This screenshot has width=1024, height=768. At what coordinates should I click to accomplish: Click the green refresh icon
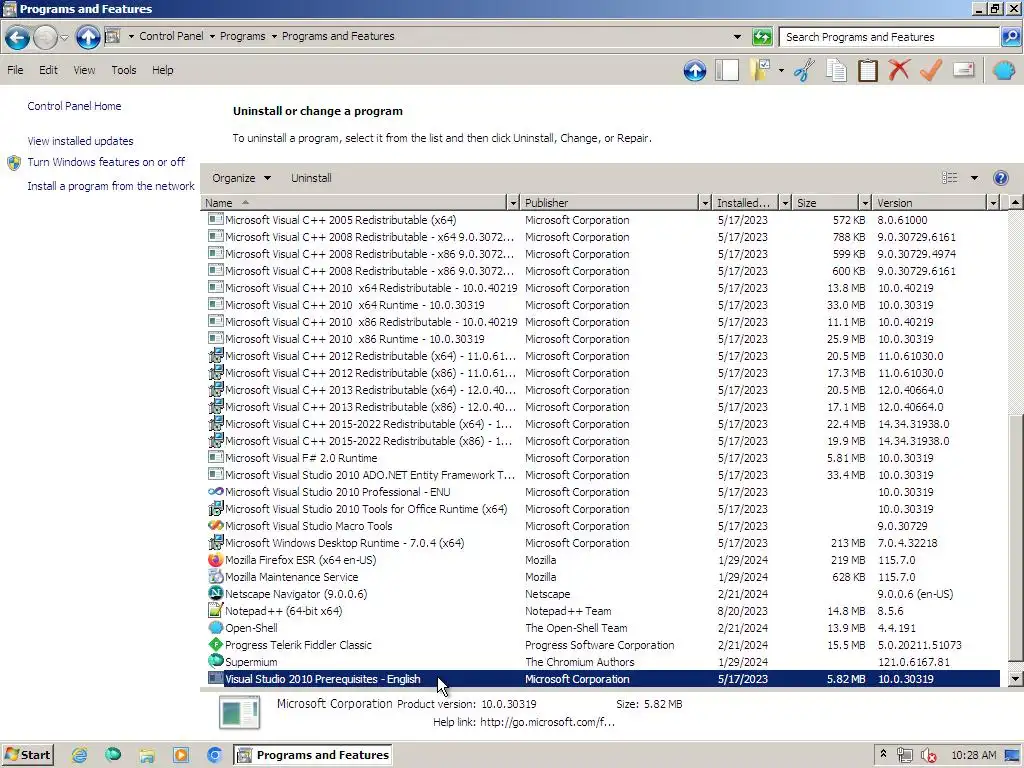click(x=761, y=37)
